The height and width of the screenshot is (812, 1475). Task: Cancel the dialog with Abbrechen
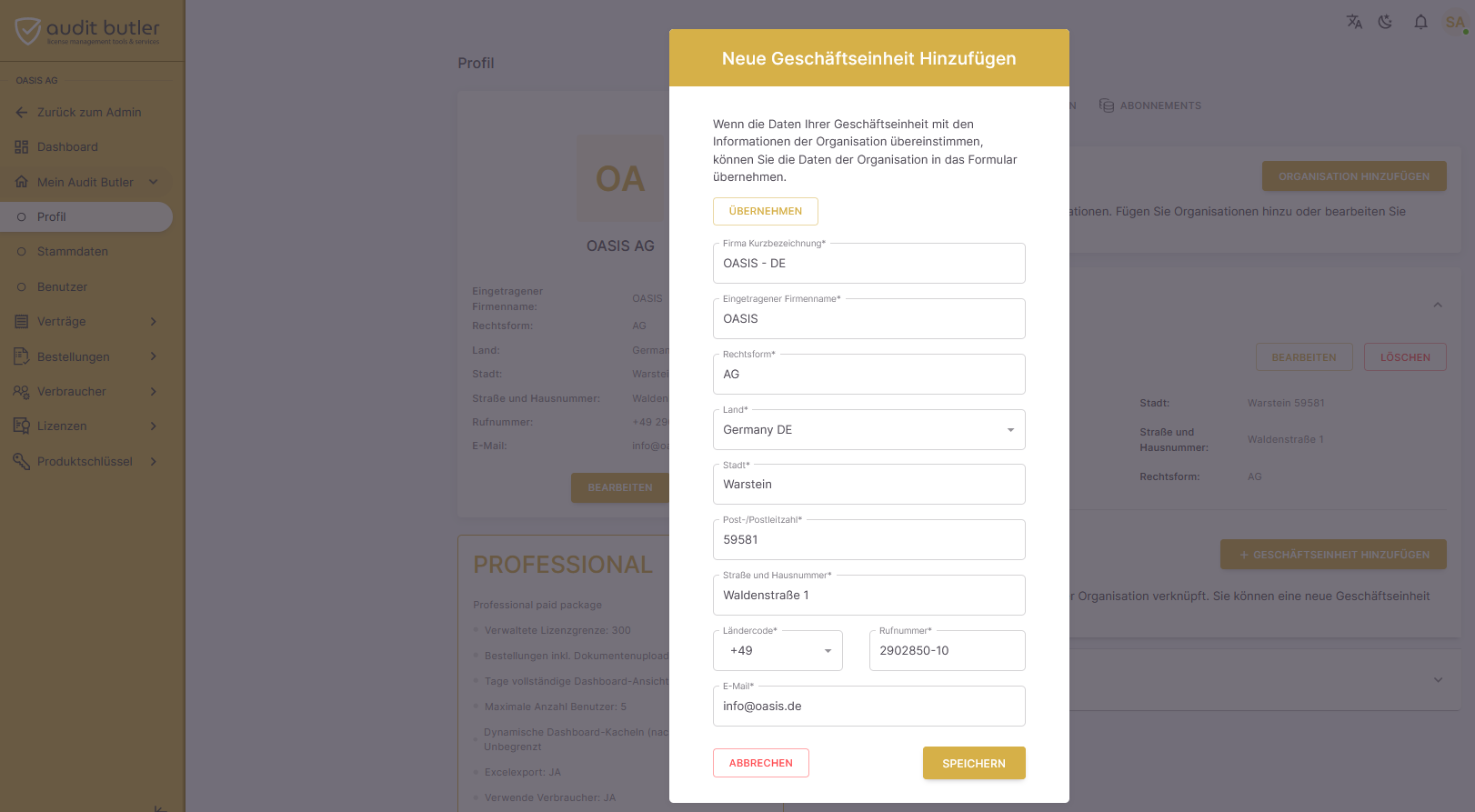(761, 764)
